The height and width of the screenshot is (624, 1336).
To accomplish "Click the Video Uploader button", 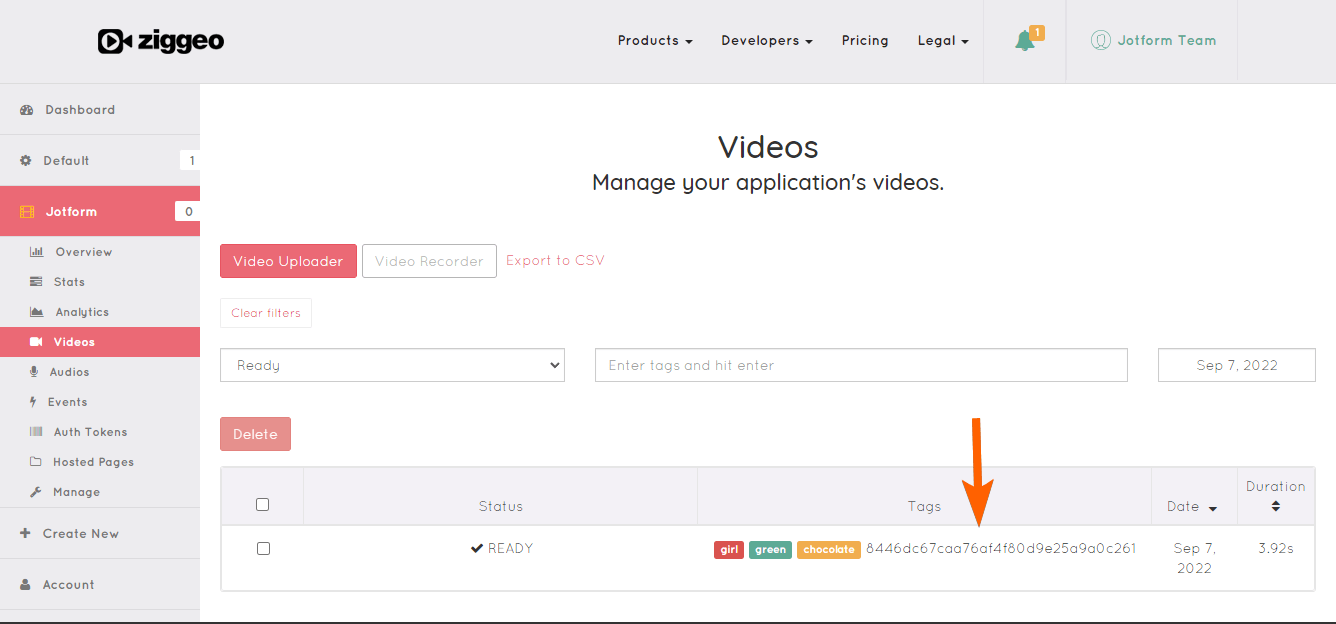I will tap(288, 261).
